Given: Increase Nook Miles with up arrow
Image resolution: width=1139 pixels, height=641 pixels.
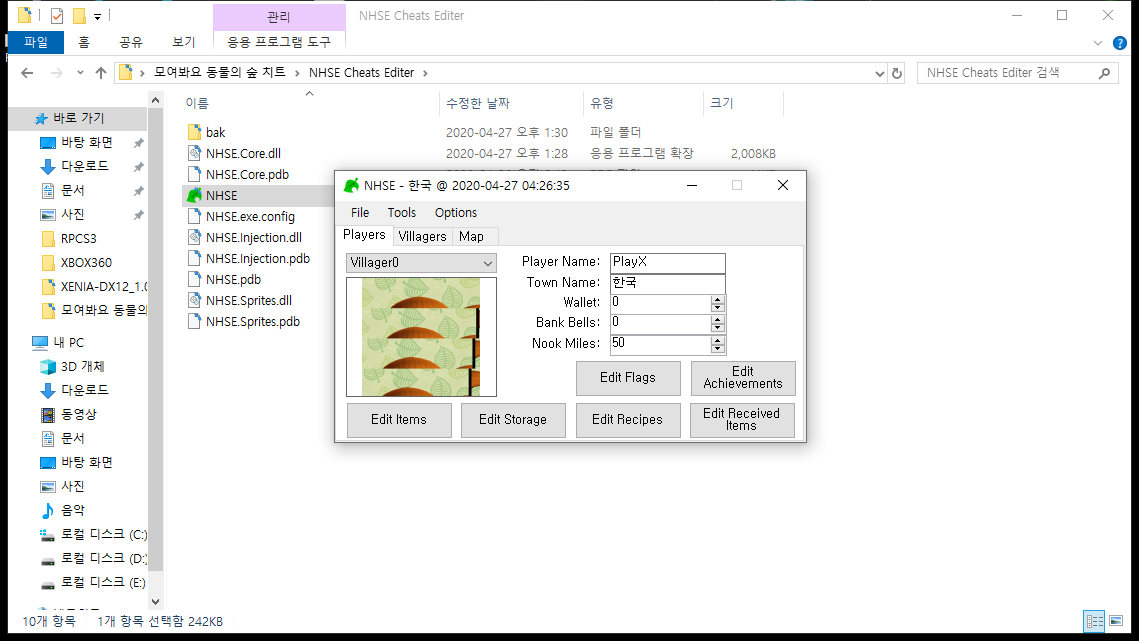Looking at the screenshot, I should [x=718, y=340].
